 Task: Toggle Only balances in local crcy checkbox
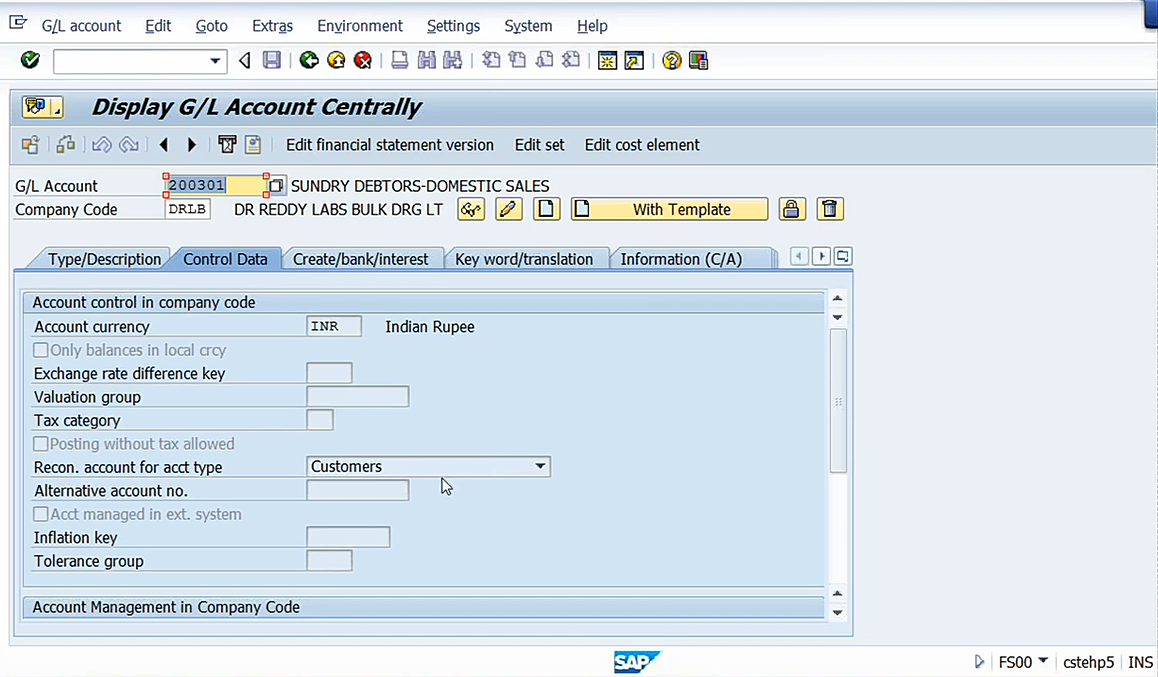point(41,350)
